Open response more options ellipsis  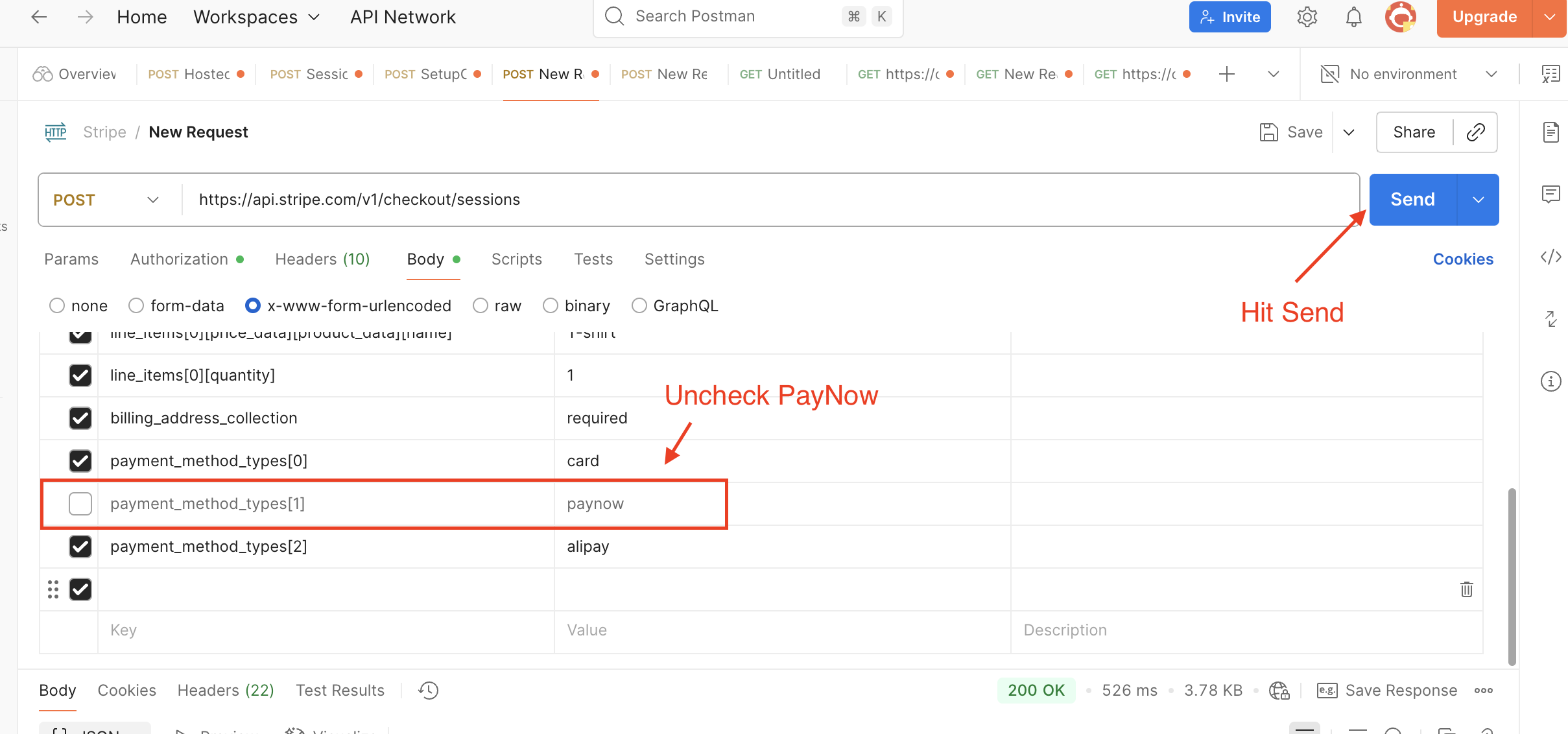(x=1484, y=691)
